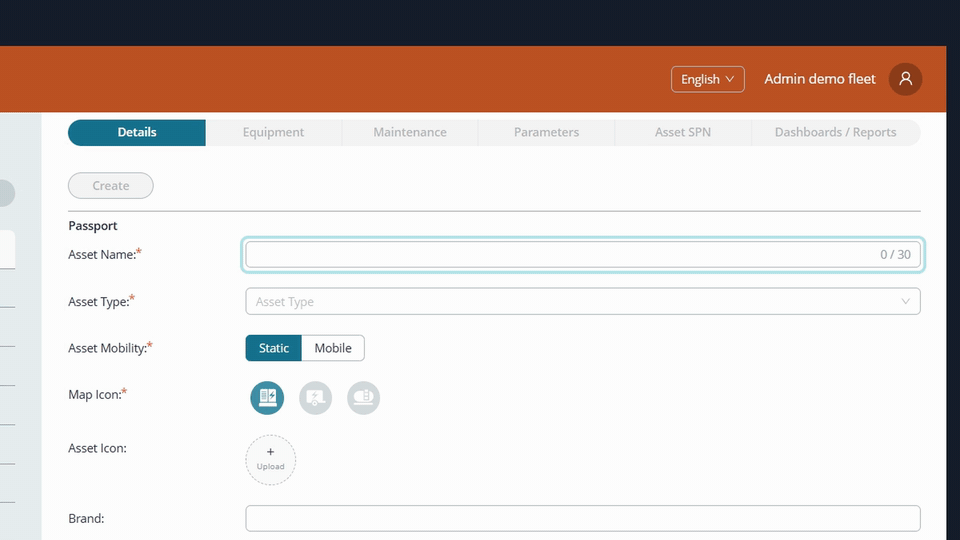Click the Passport section heading
960x540 pixels.
[x=92, y=226]
